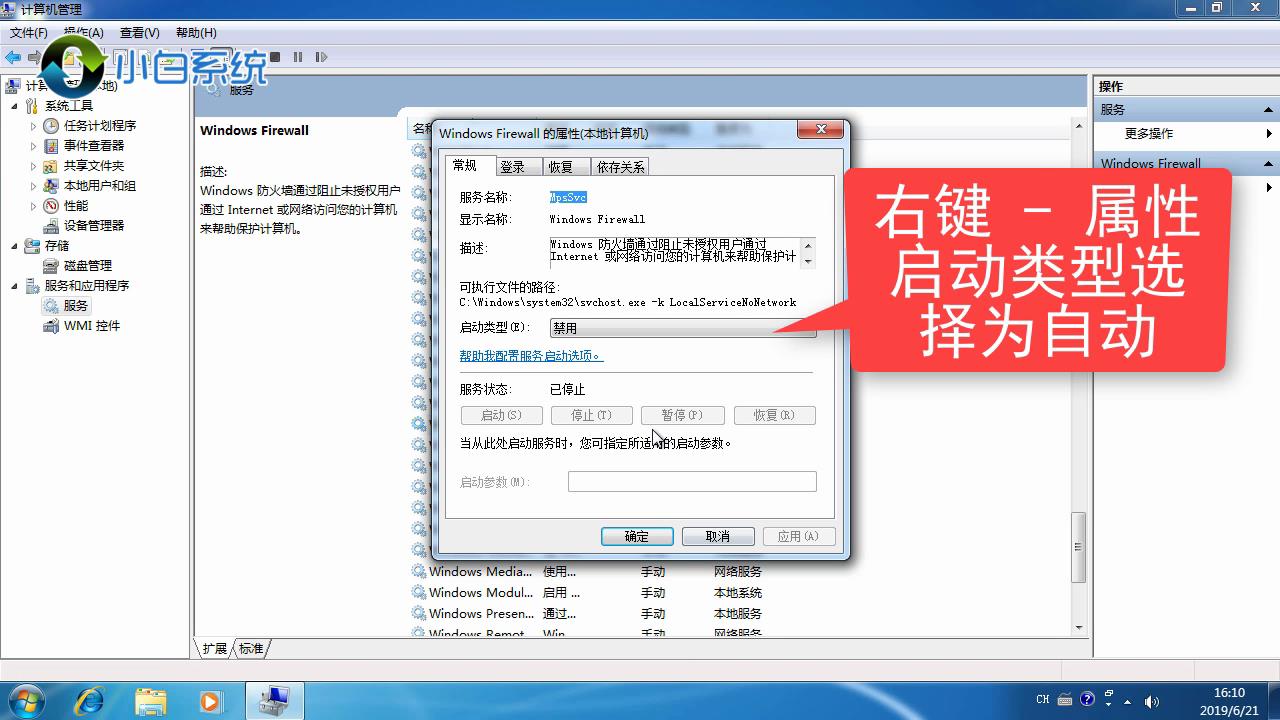This screenshot has height=720, width=1280.
Task: Expand the 任务计划程序 tree node
Action: [x=33, y=126]
